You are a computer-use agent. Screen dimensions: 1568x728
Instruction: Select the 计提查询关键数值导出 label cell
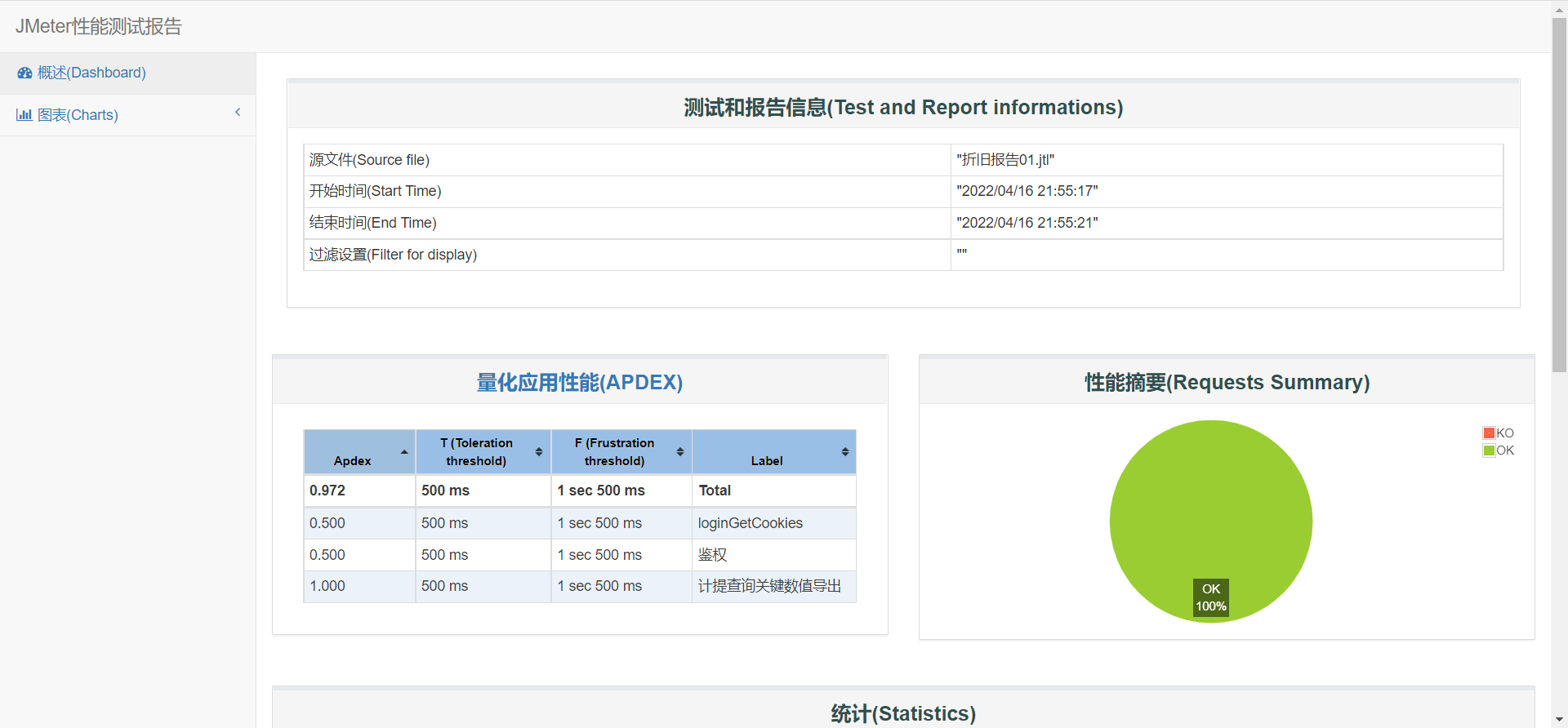point(773,586)
